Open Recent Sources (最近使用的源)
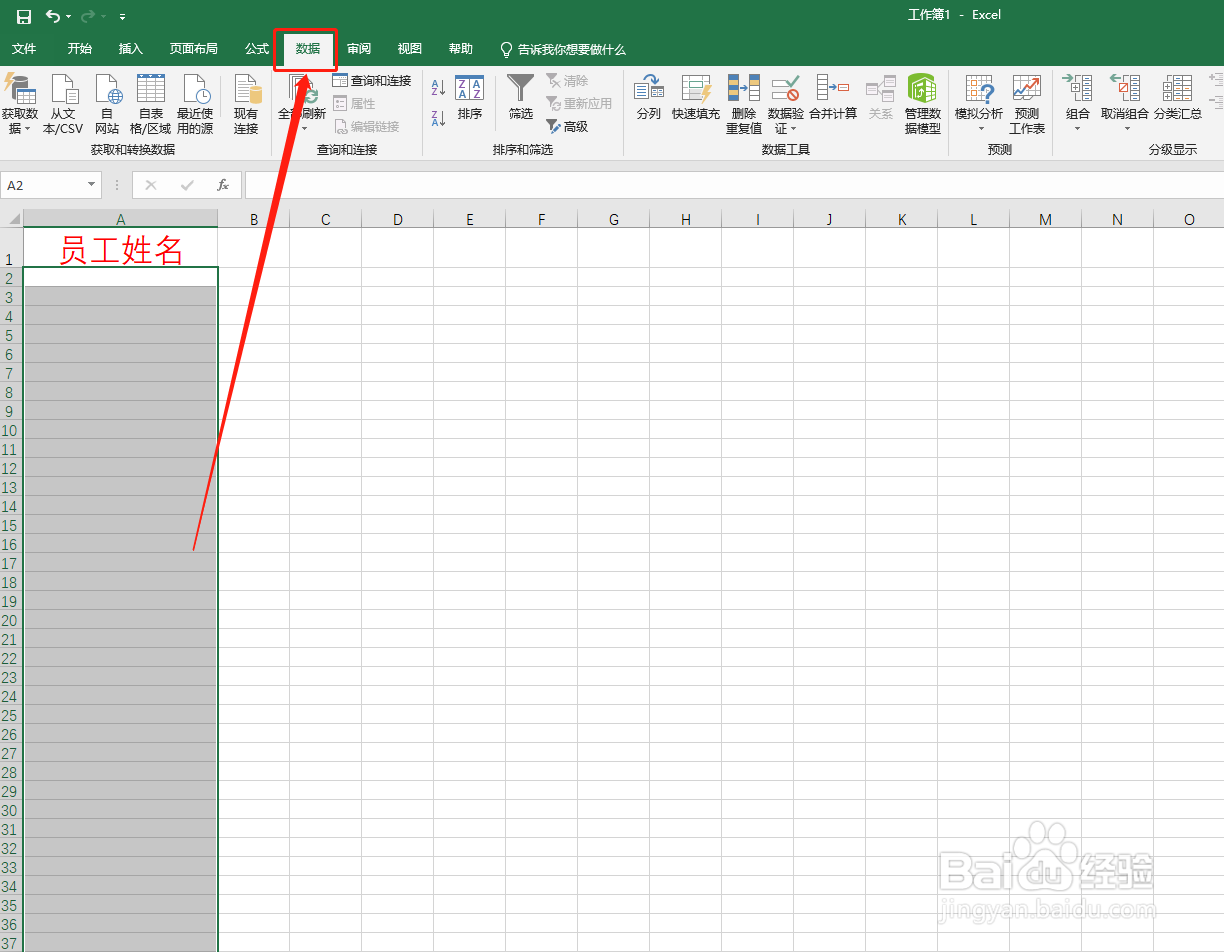 195,105
